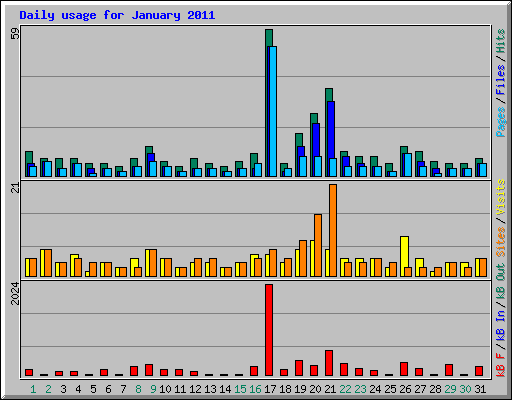The height and width of the screenshot is (400, 512).
Task: Select the tallest orange Sites bar on day 21
Action: (x=333, y=230)
